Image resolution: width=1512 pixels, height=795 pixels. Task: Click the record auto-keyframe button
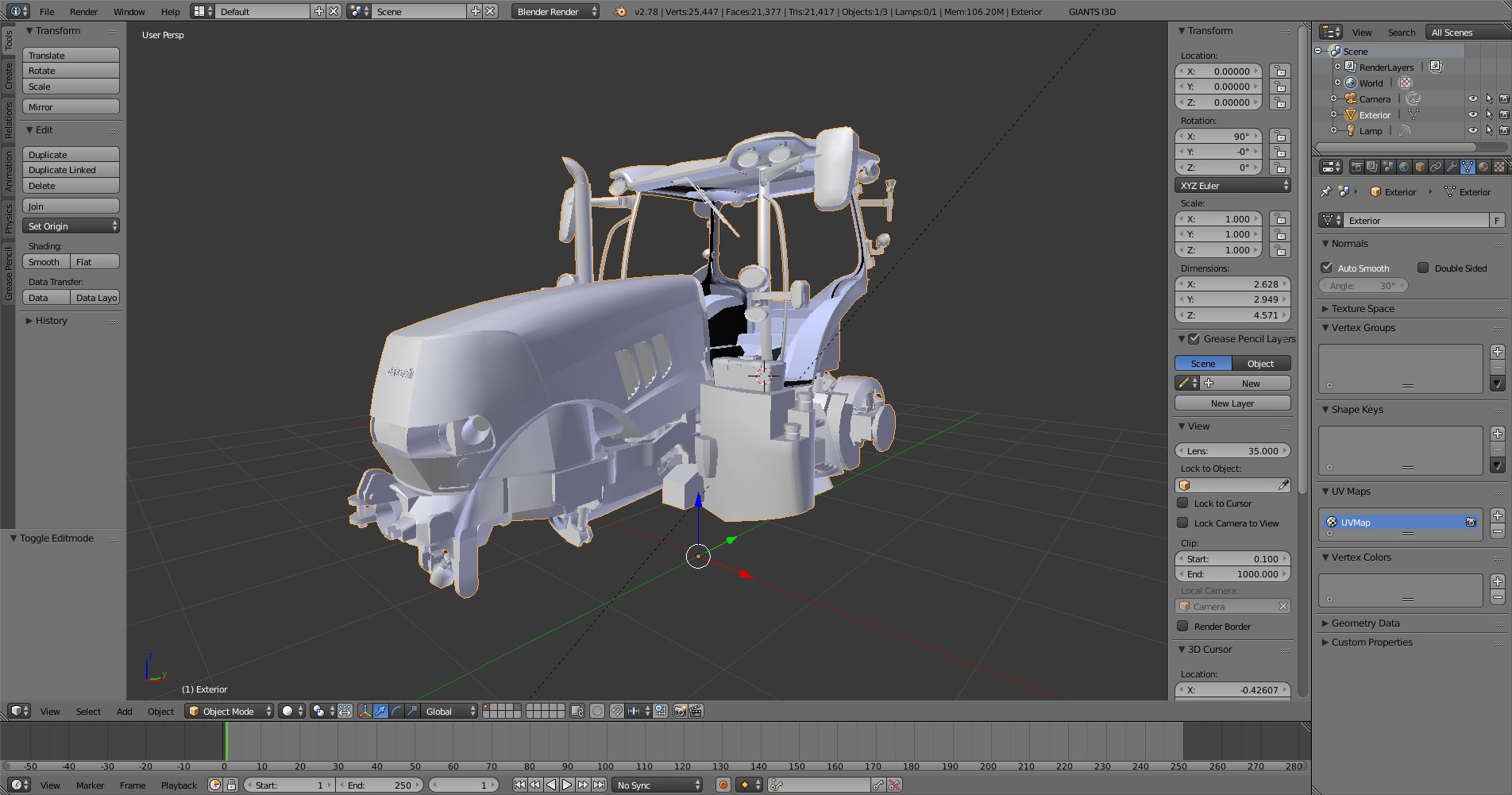pos(723,785)
